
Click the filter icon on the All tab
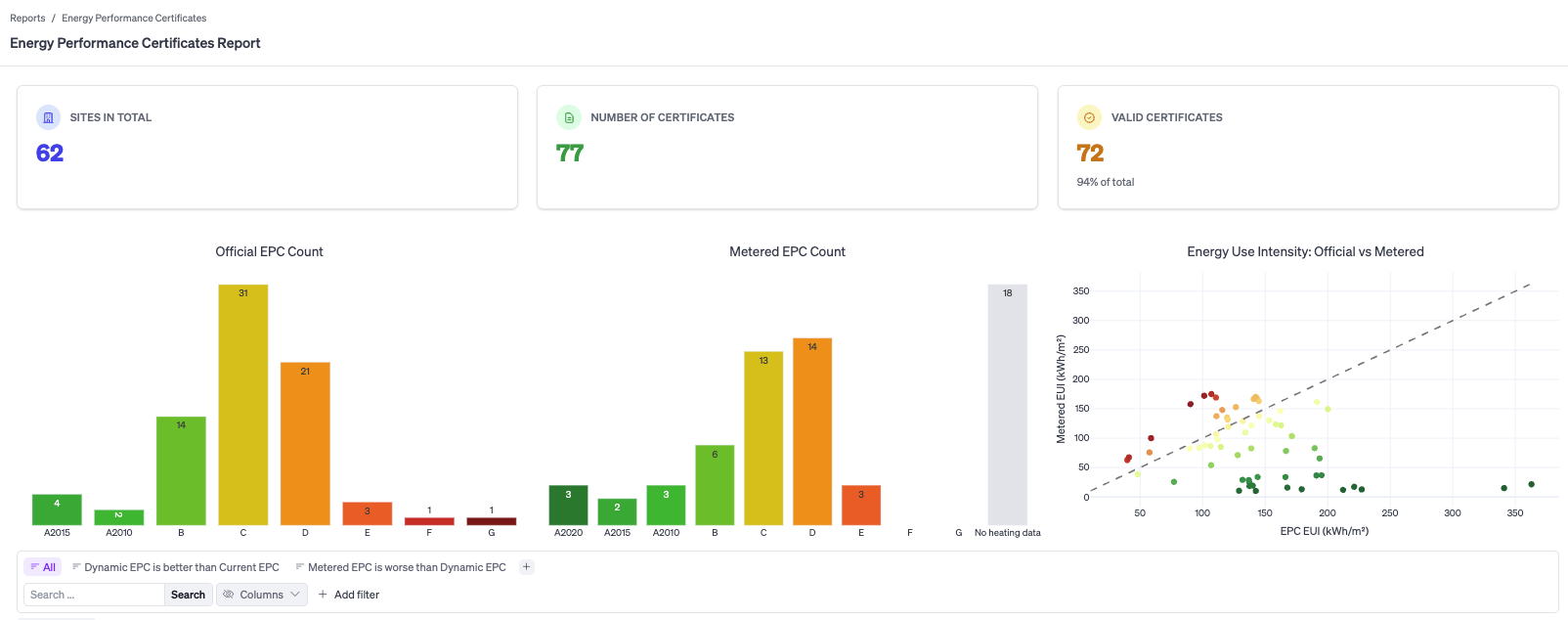pyautogui.click(x=34, y=567)
